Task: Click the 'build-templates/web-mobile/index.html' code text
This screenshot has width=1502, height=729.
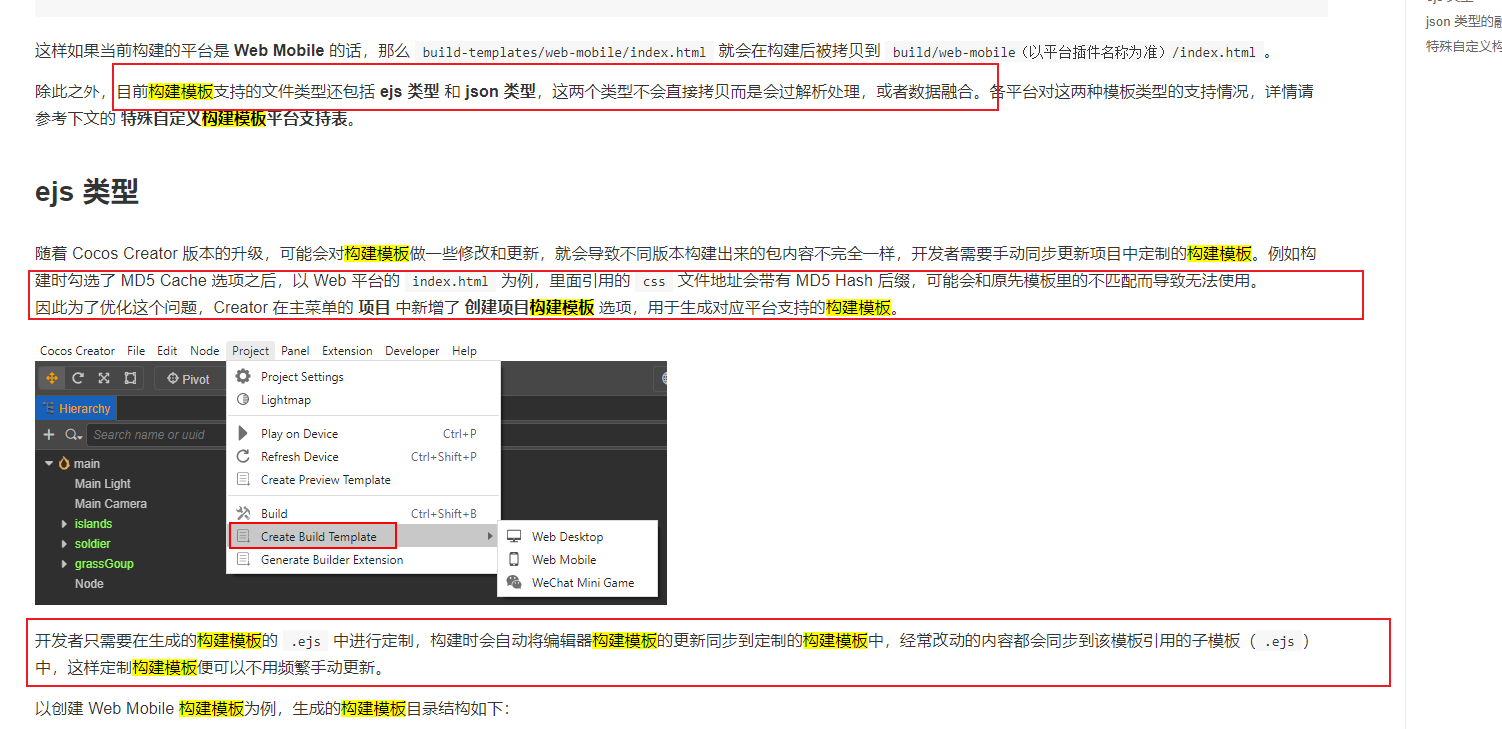Action: pyautogui.click(x=564, y=53)
